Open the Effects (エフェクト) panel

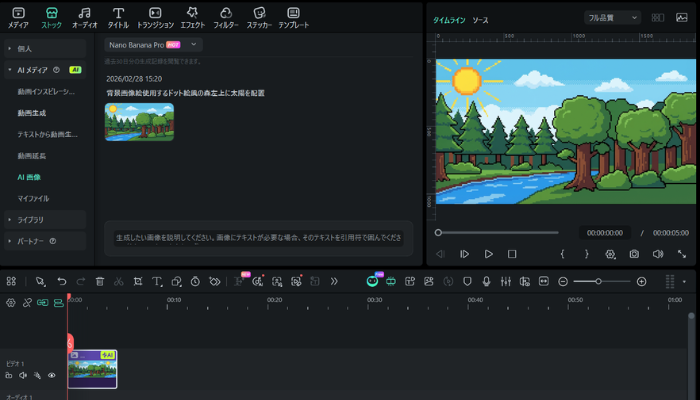[192, 16]
